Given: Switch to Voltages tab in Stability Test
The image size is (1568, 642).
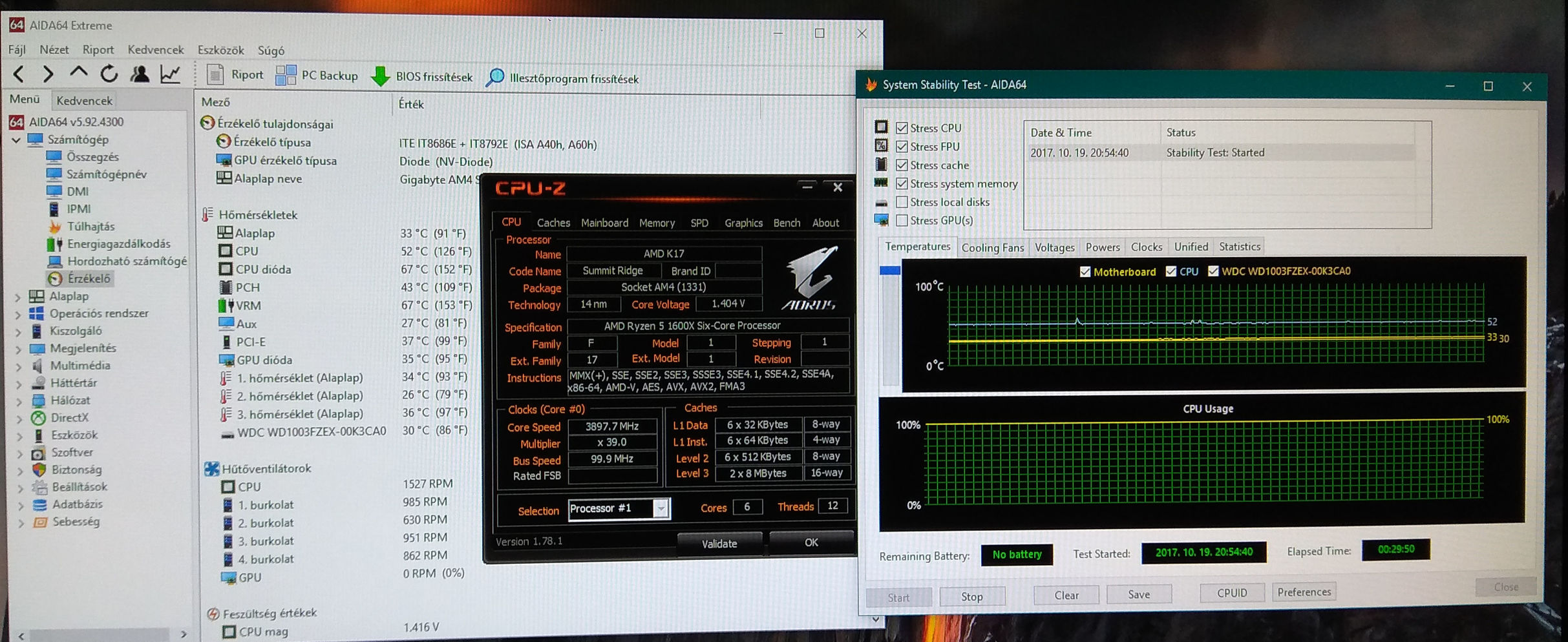Looking at the screenshot, I should pos(1054,247).
